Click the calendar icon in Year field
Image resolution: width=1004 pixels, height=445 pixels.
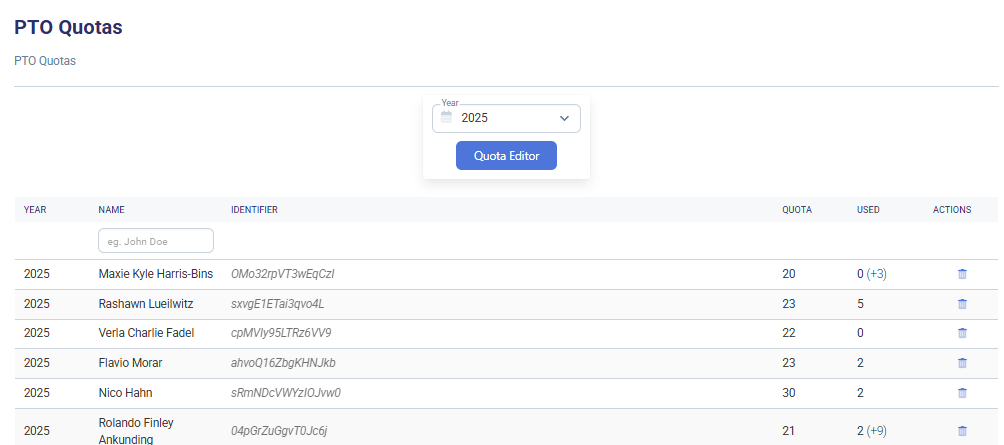pos(447,118)
